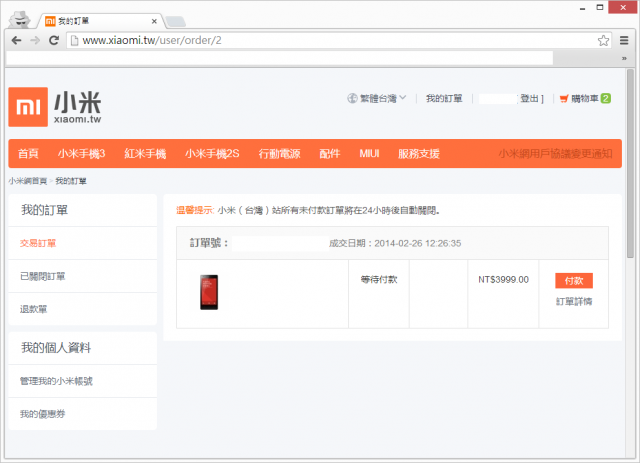Select 交易訂單 in sidebar
The width and height of the screenshot is (640, 463).
pyautogui.click(x=38, y=243)
